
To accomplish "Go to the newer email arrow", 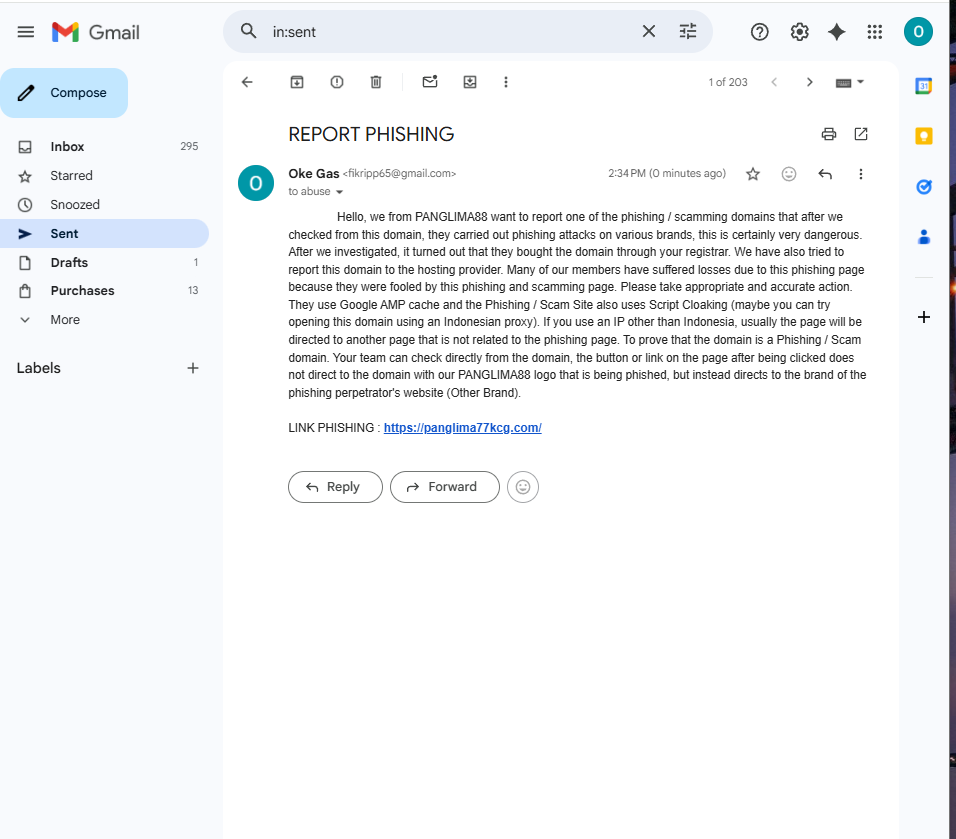I will (774, 82).
